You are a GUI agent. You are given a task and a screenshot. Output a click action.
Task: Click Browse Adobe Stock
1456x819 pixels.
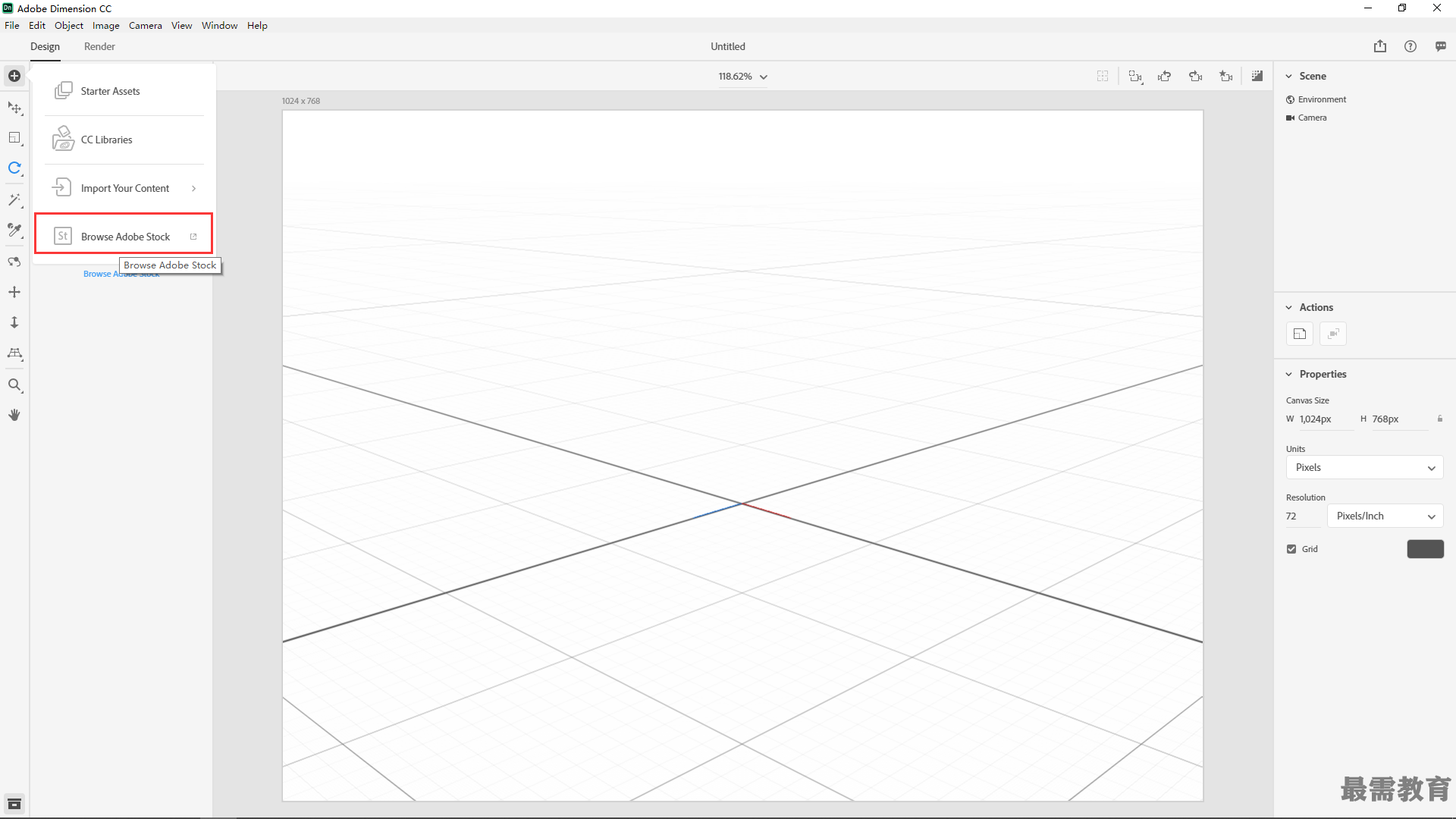tap(124, 237)
